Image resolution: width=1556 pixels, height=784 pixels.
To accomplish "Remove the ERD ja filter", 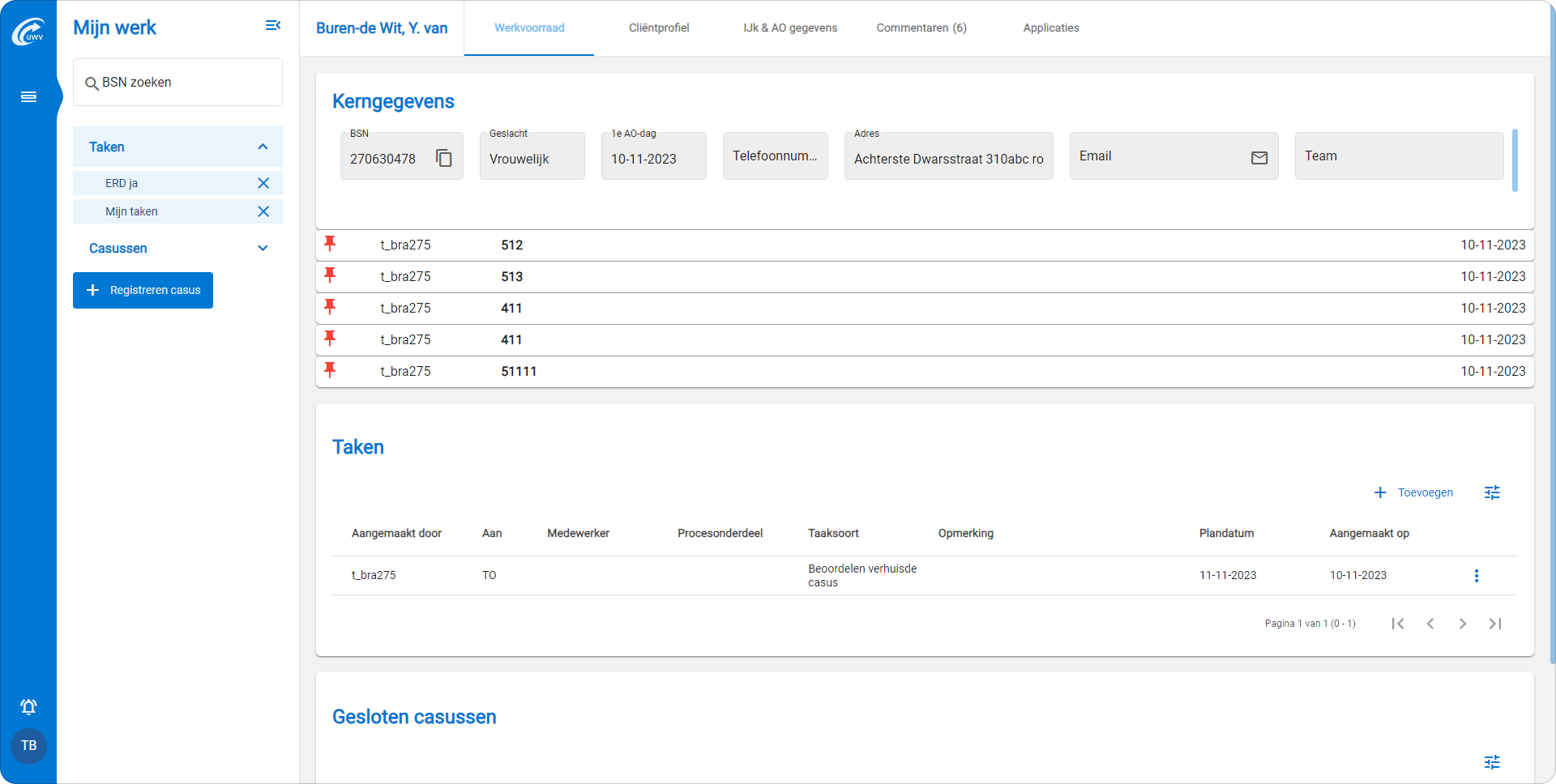I will [x=263, y=183].
